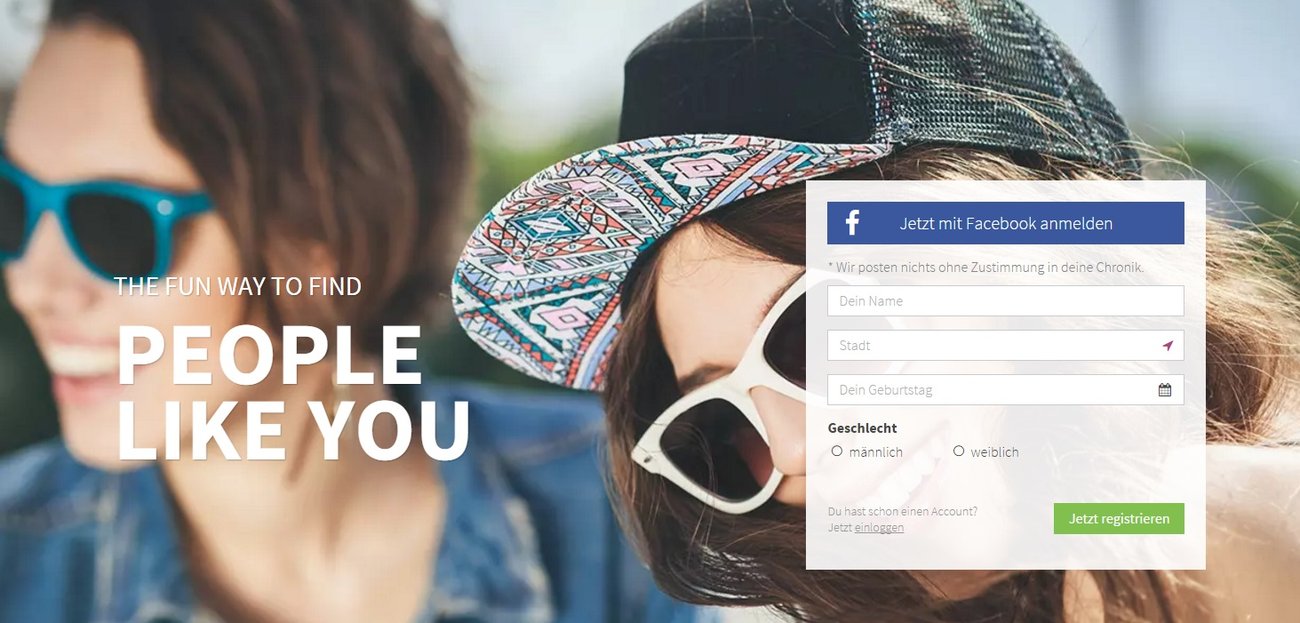Open the 'Dein Geburtstag' date field
The image size is (1300, 623).
(x=1005, y=390)
